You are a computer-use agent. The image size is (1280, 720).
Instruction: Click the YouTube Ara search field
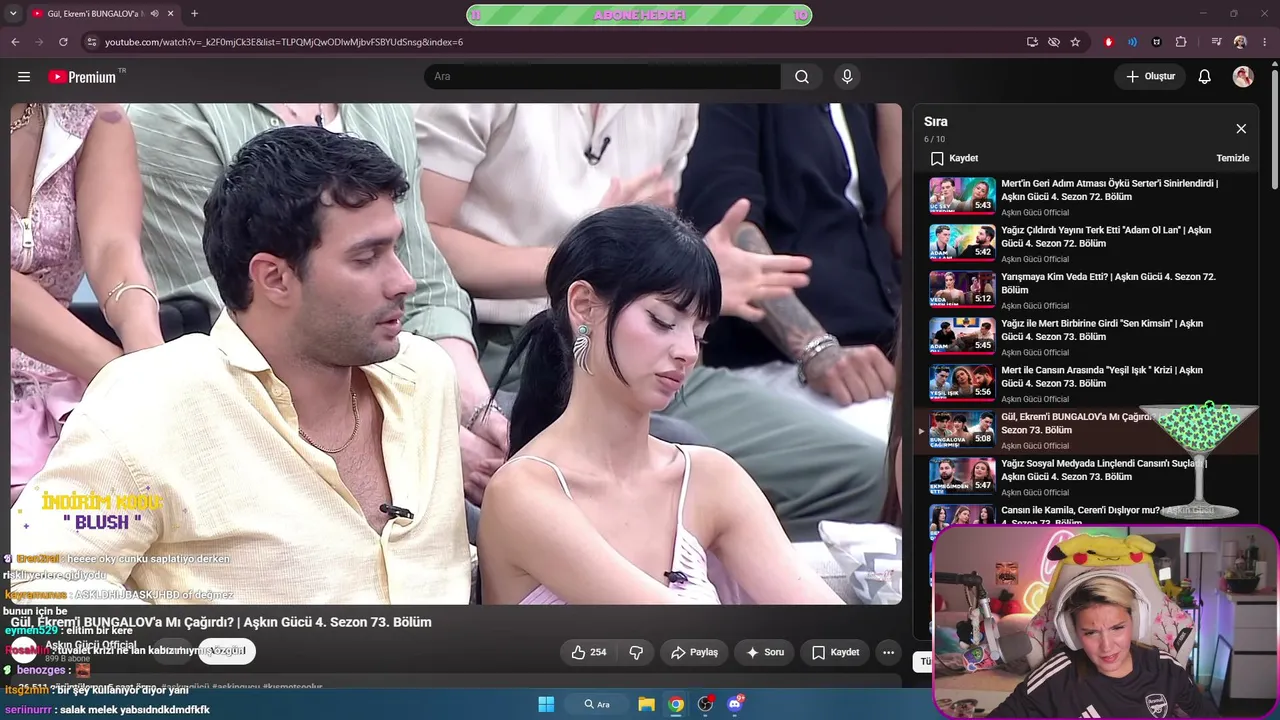(x=603, y=77)
